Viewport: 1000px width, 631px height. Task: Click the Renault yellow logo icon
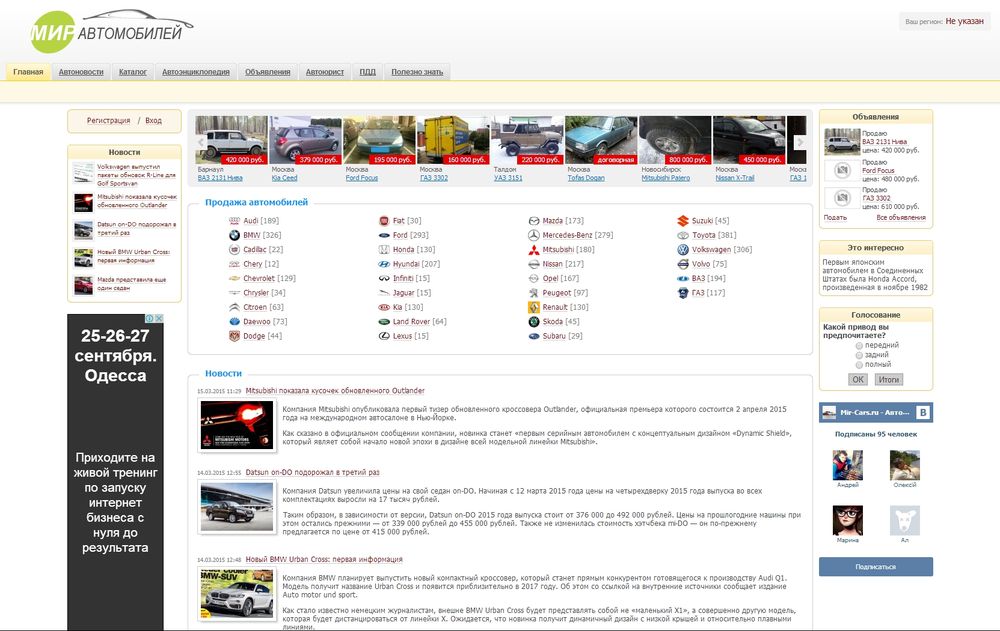tap(534, 307)
